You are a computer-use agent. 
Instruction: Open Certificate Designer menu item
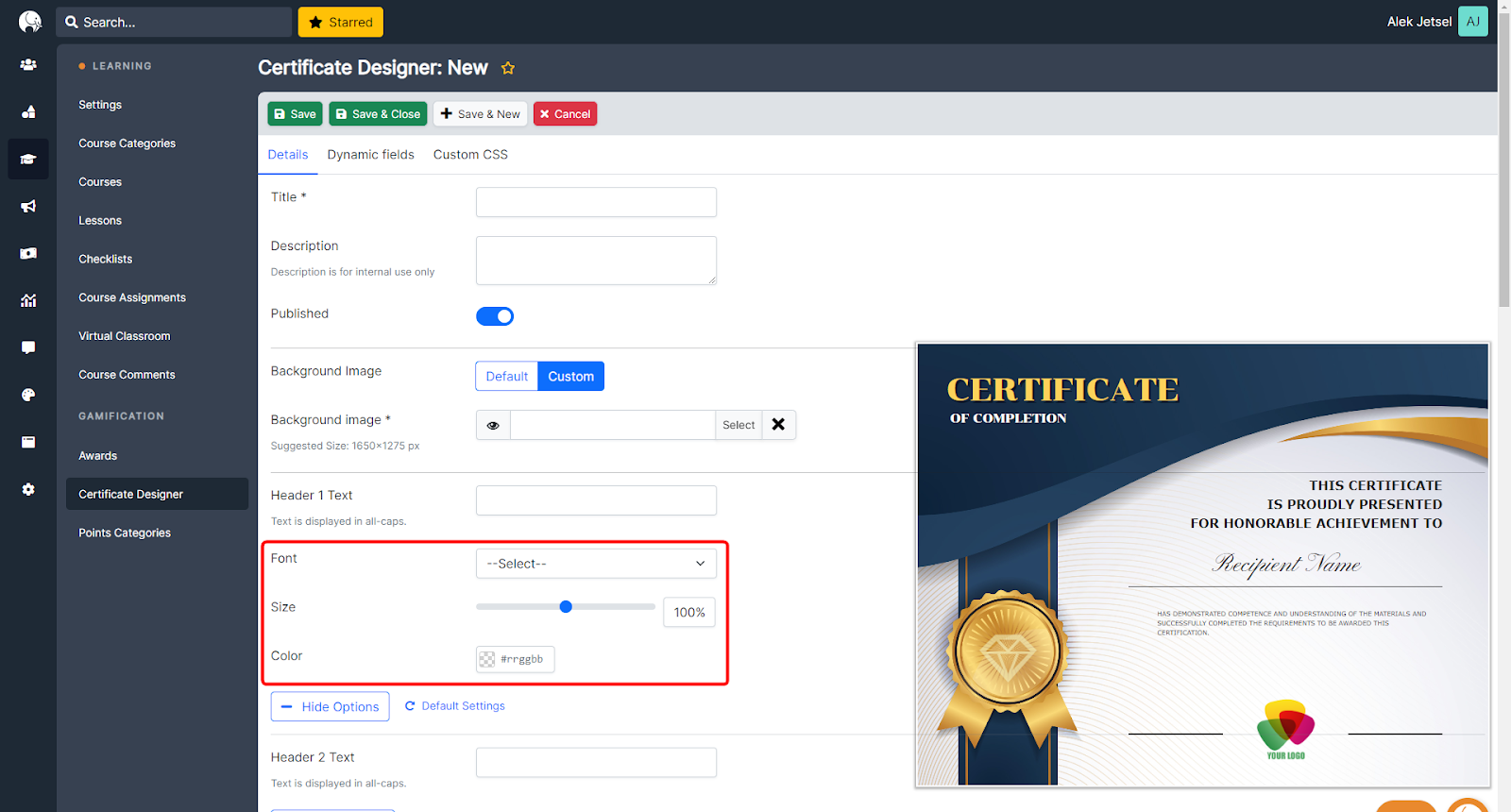157,494
